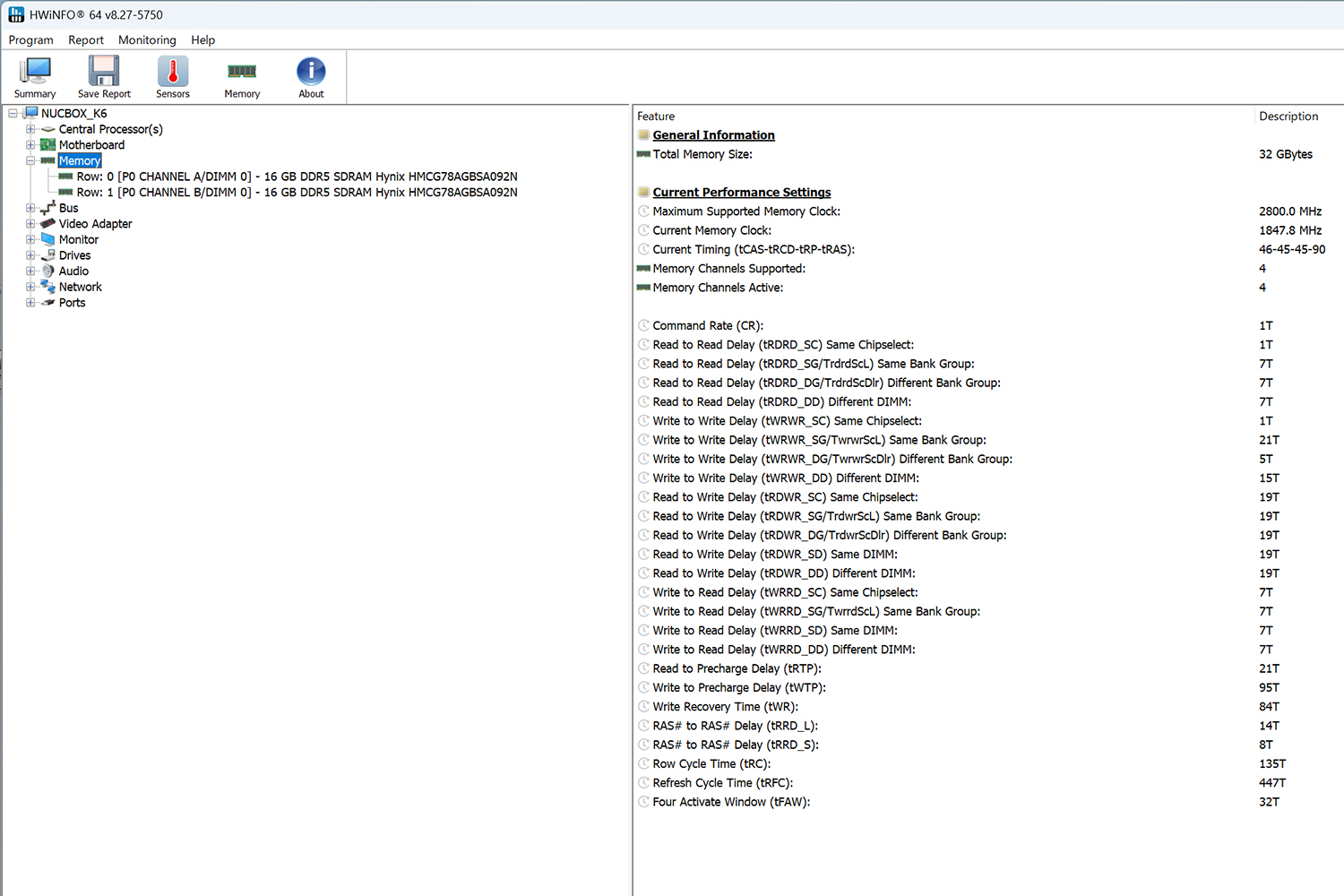
Task: Click the Write to Precharge Delay (tWTP) label
Action: [740, 688]
